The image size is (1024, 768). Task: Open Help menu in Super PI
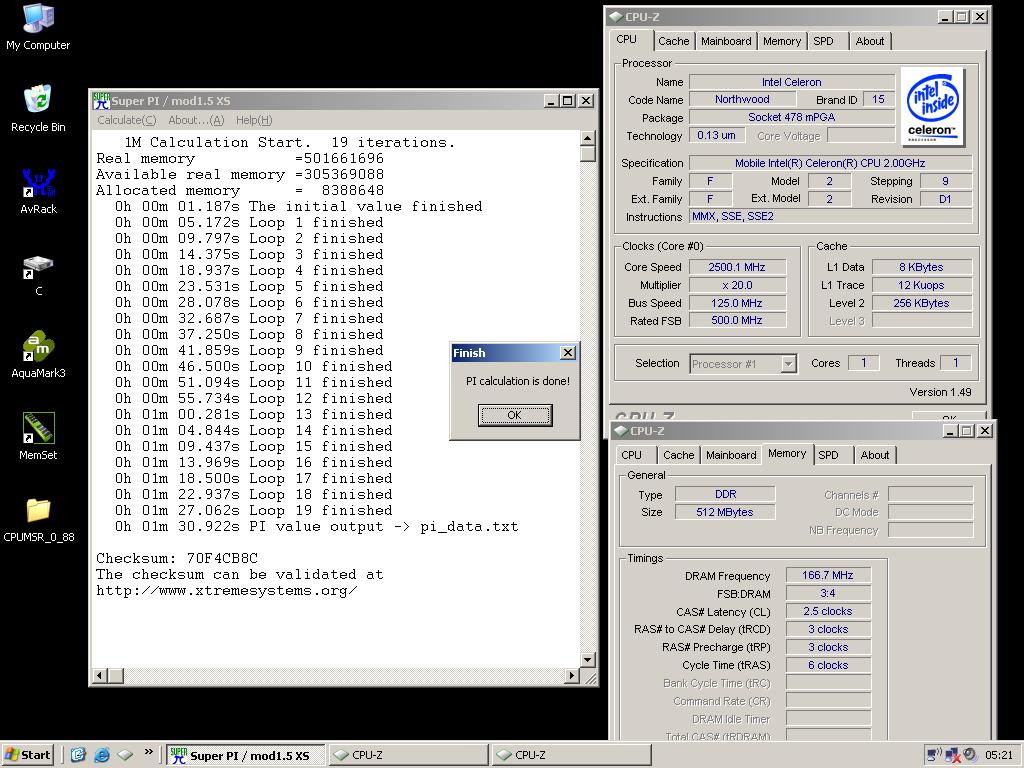click(x=254, y=120)
